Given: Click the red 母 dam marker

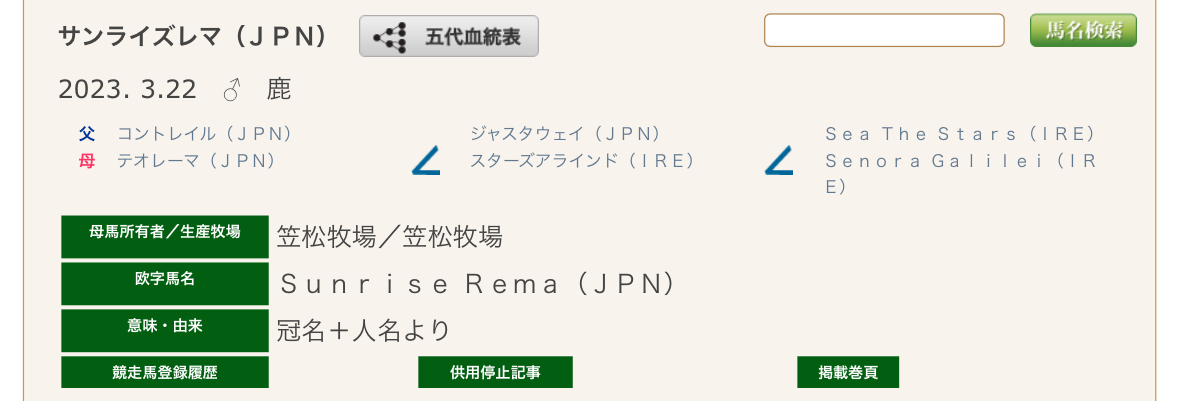Looking at the screenshot, I should click(87, 160).
